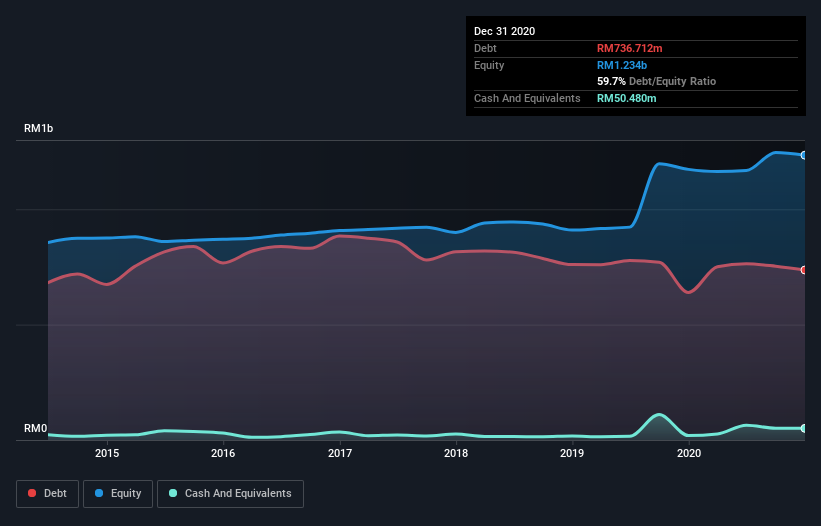
Task: Click the RM1.234b equity value
Action: 622,65
